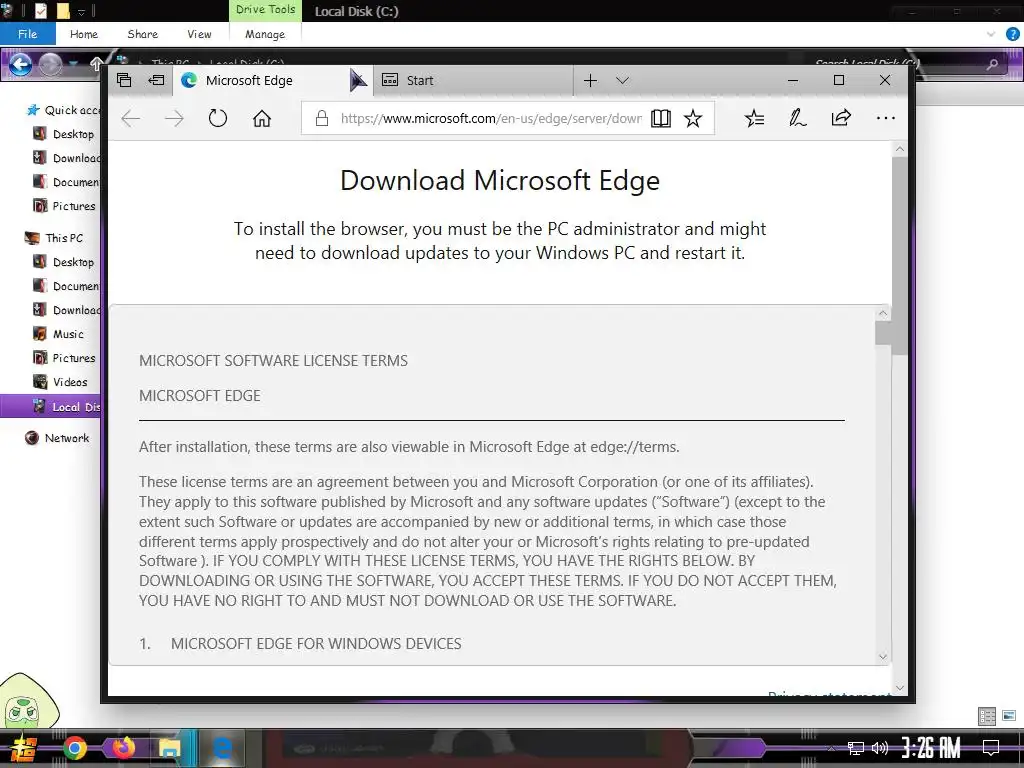The width and height of the screenshot is (1024, 768).
Task: Click the Edge tabs-set-aside icon
Action: pyautogui.click(x=124, y=80)
